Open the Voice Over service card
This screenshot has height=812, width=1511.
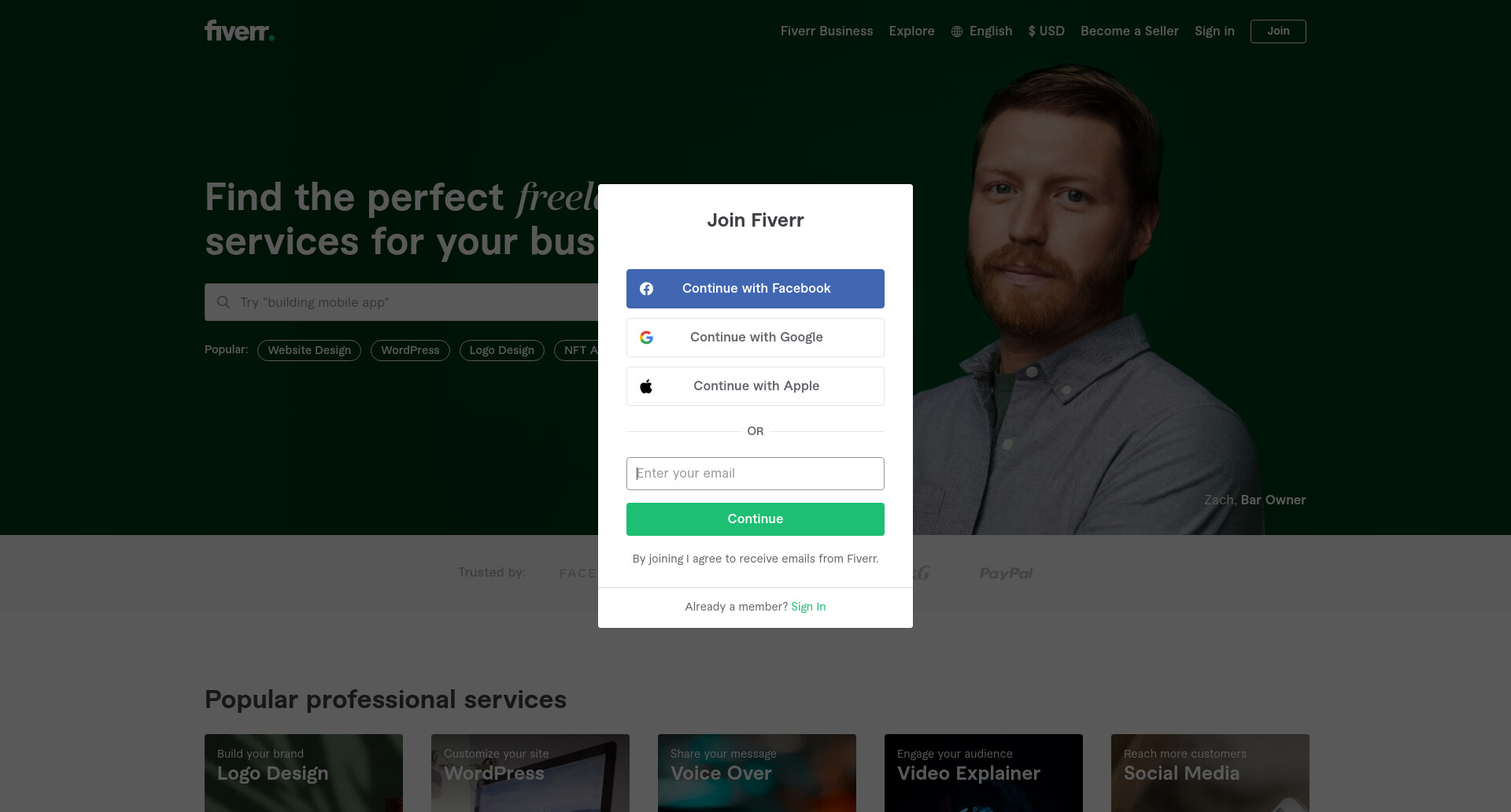coord(757,773)
